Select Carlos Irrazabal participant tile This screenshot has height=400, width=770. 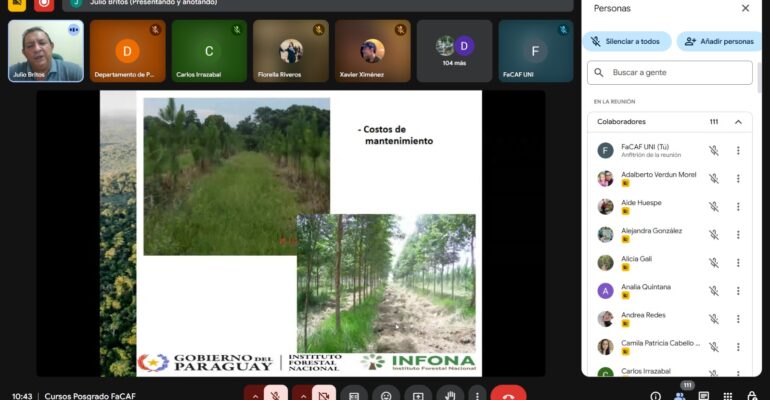click(x=209, y=51)
